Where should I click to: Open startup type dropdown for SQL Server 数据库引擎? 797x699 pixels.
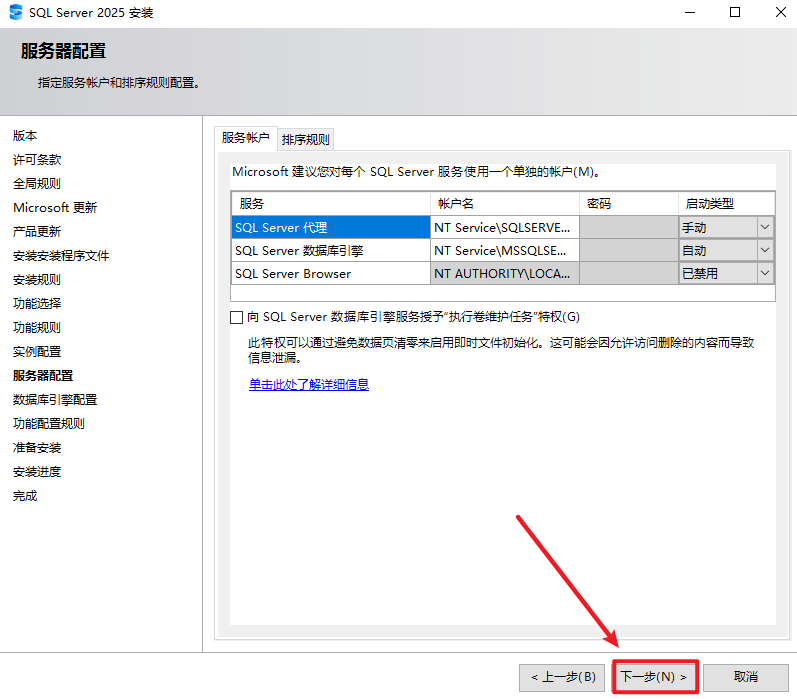[x=765, y=250]
